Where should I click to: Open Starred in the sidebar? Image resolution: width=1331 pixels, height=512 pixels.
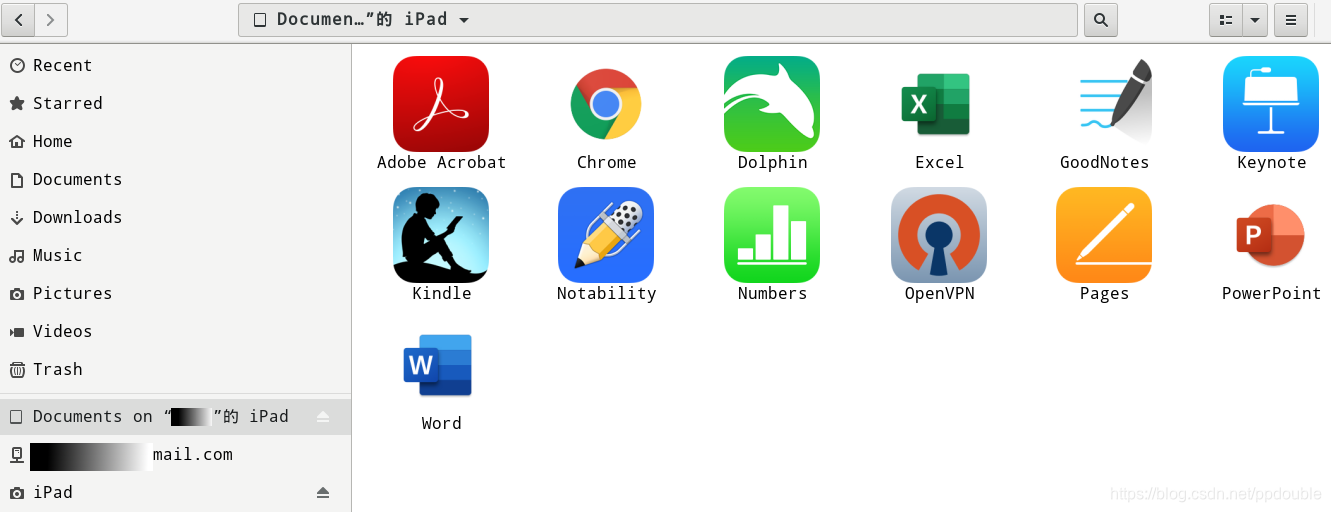(175, 103)
